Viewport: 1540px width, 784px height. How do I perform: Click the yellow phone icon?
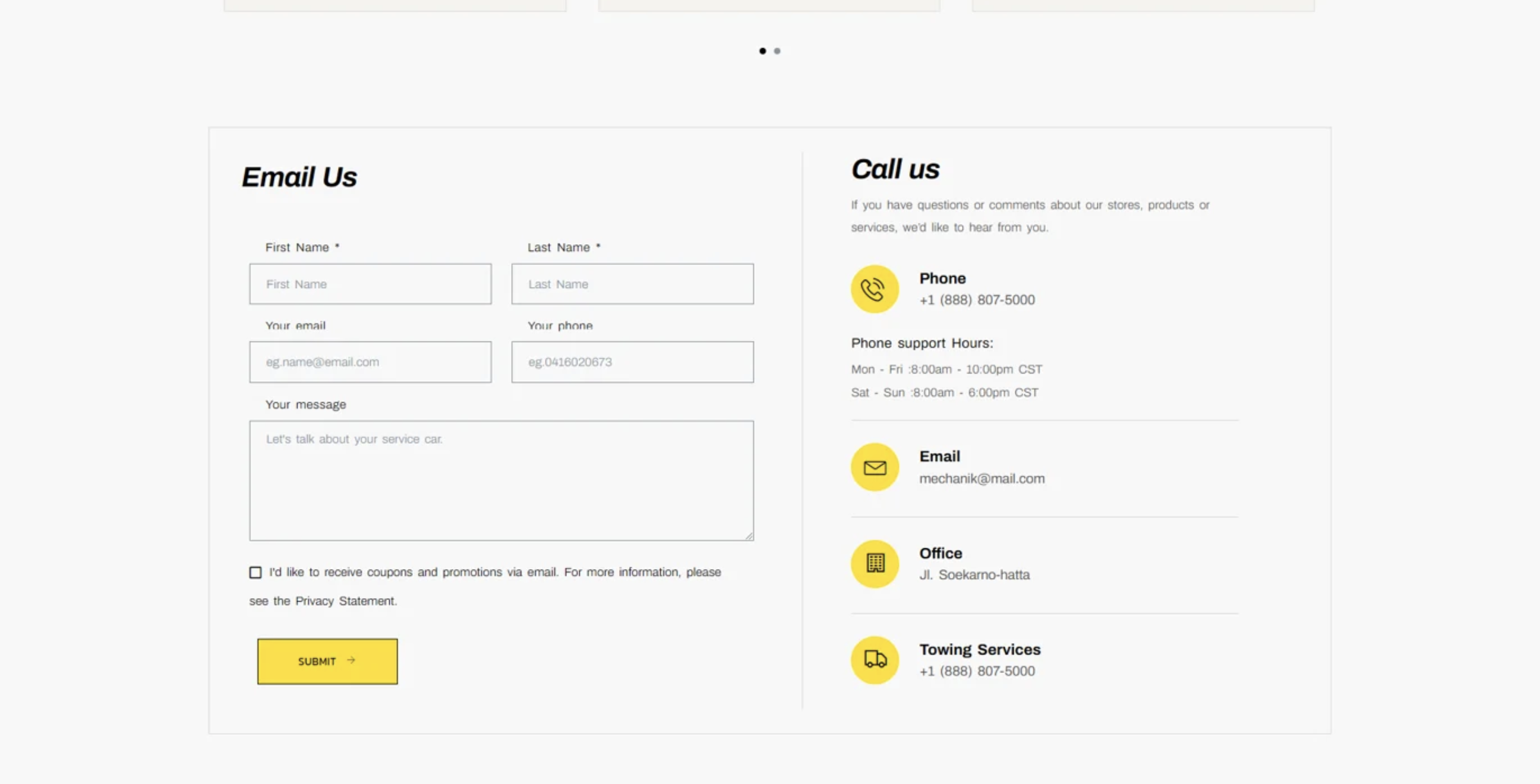tap(874, 289)
